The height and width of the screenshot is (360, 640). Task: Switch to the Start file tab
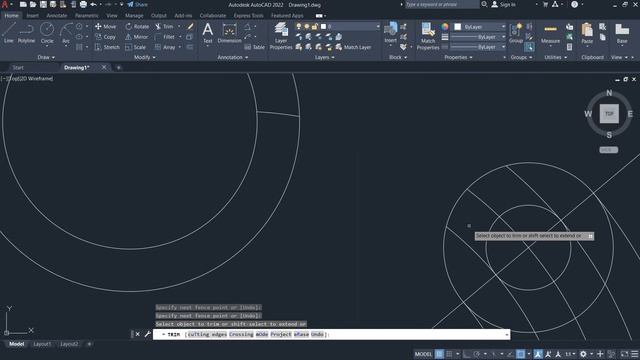[x=18, y=67]
